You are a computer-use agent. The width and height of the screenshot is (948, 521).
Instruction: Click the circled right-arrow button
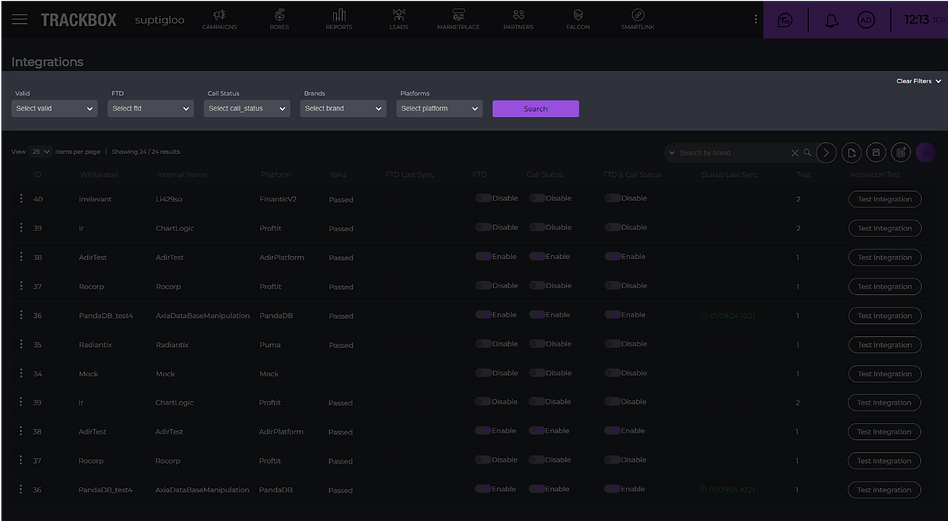(x=826, y=153)
